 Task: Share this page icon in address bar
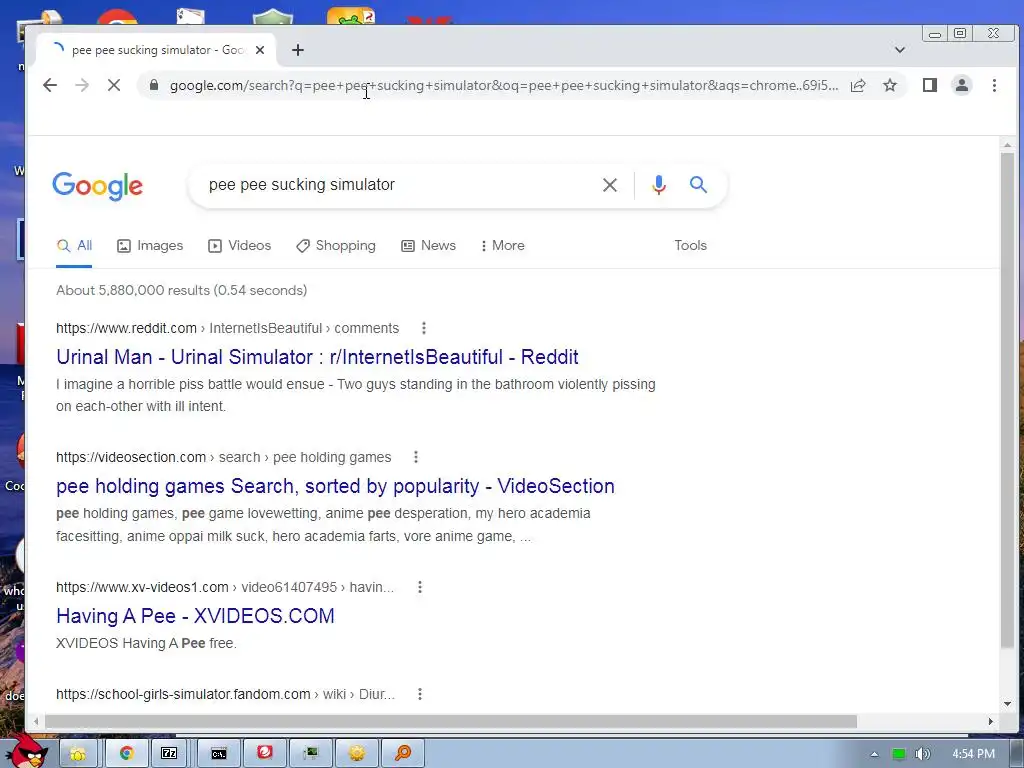pos(858,86)
